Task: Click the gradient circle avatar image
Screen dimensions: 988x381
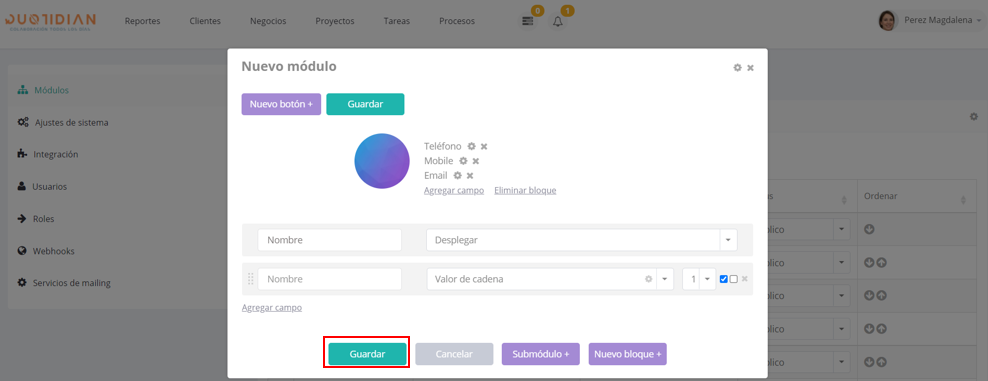Action: [x=382, y=161]
